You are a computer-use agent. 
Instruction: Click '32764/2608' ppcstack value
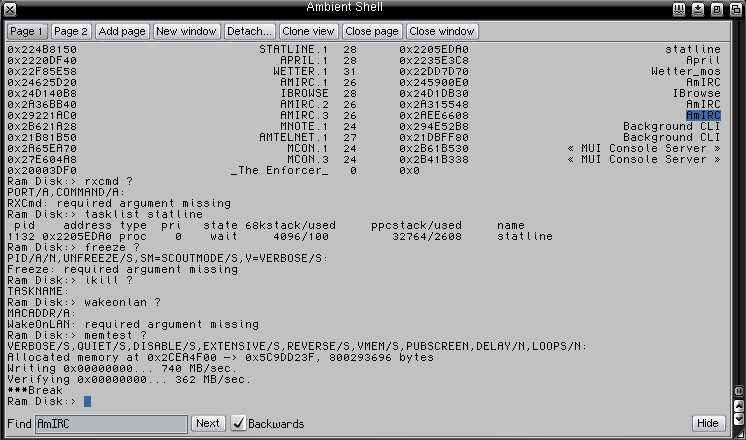click(427, 236)
